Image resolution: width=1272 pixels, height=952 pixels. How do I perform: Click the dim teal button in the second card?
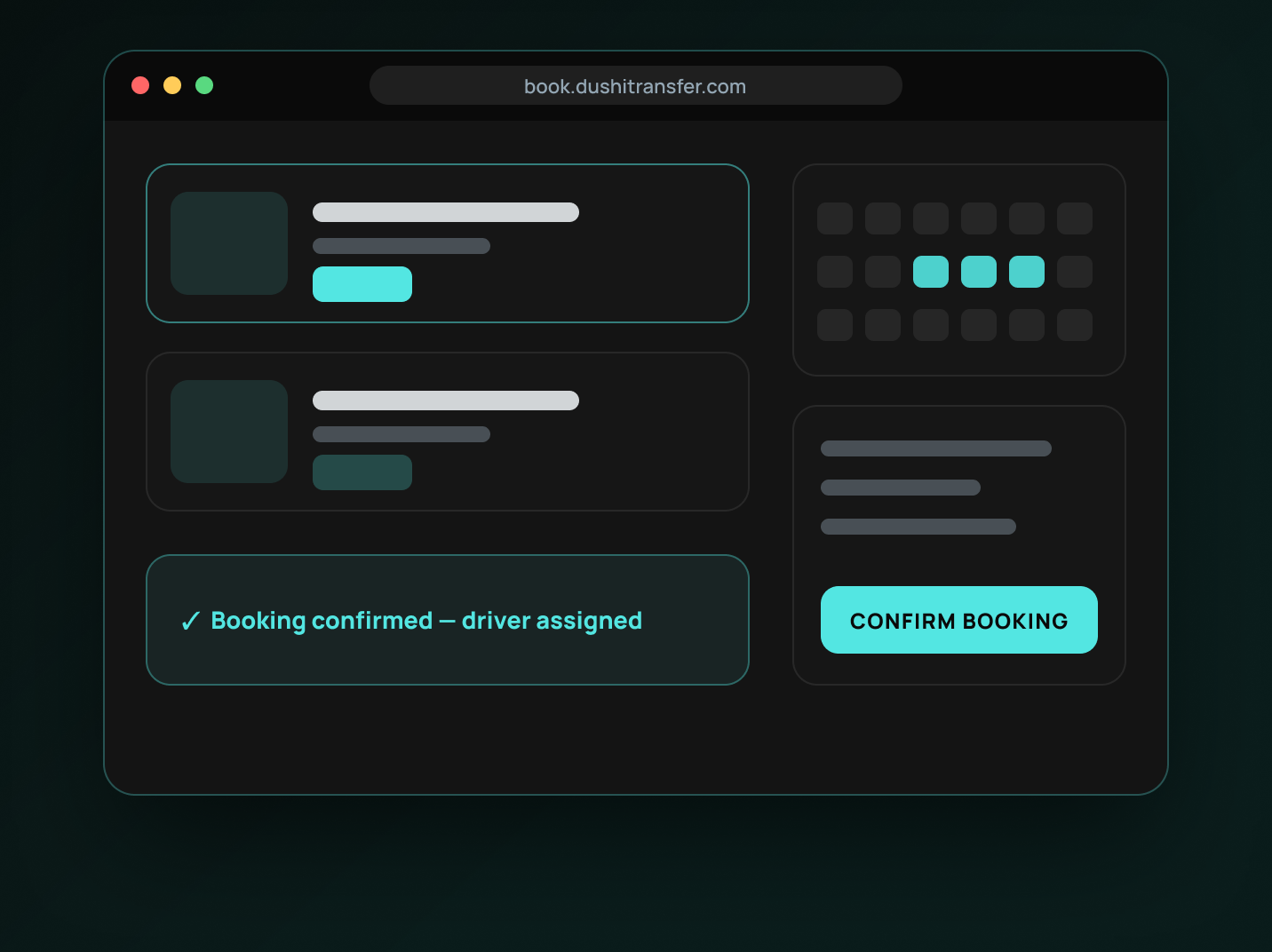[362, 472]
